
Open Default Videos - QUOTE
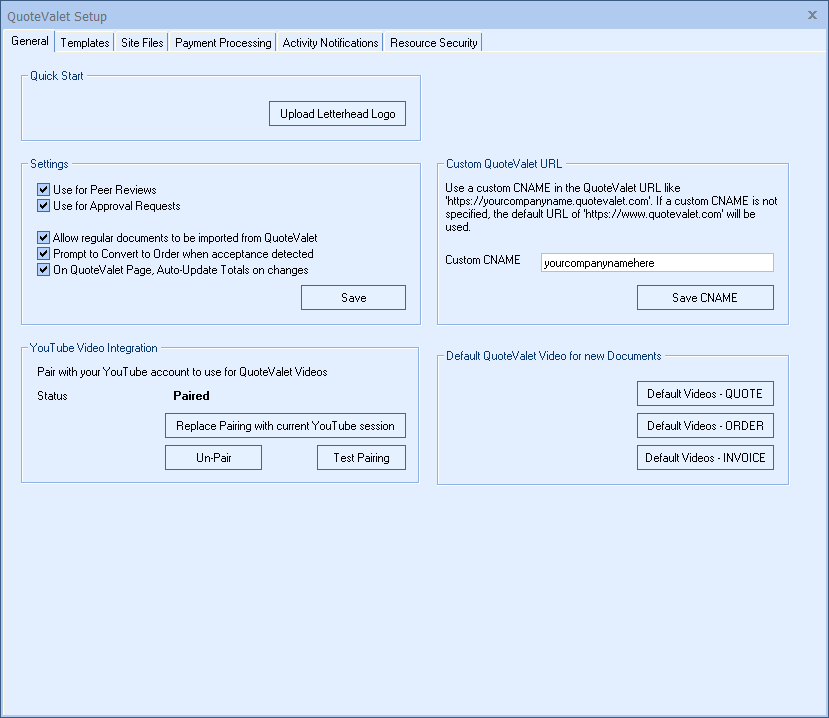705,393
